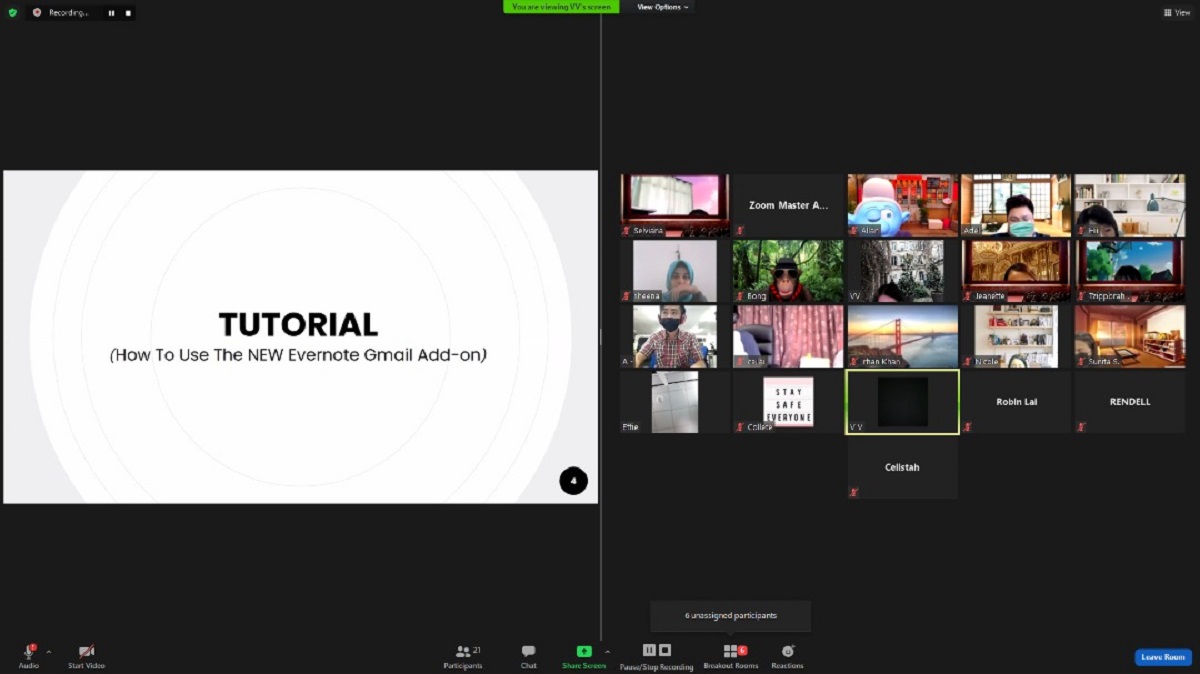This screenshot has height=674, width=1200.
Task: Select Bong's monkey avatar video tile
Action: 789,271
